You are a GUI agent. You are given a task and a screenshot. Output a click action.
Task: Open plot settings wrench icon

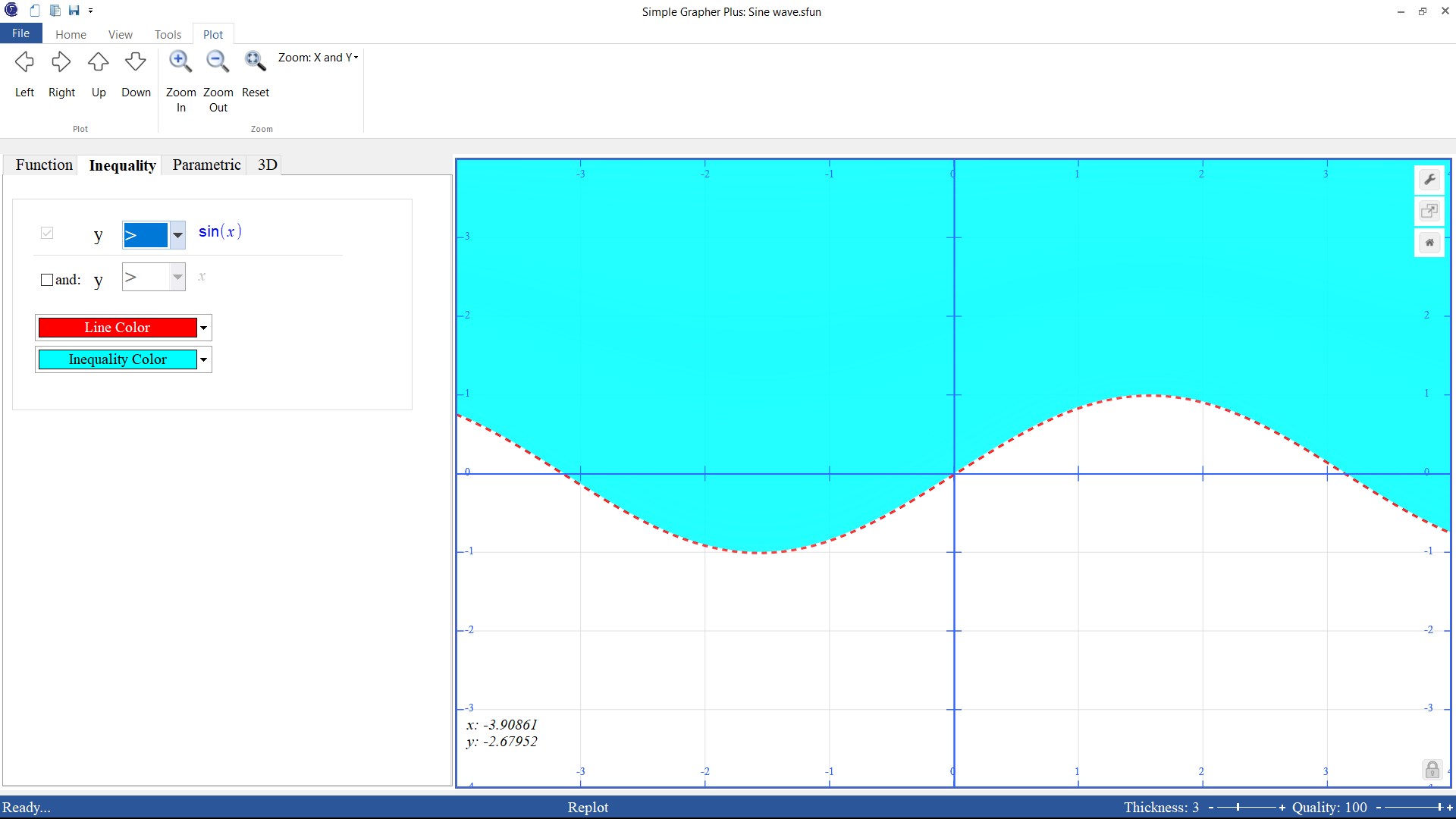(x=1429, y=180)
